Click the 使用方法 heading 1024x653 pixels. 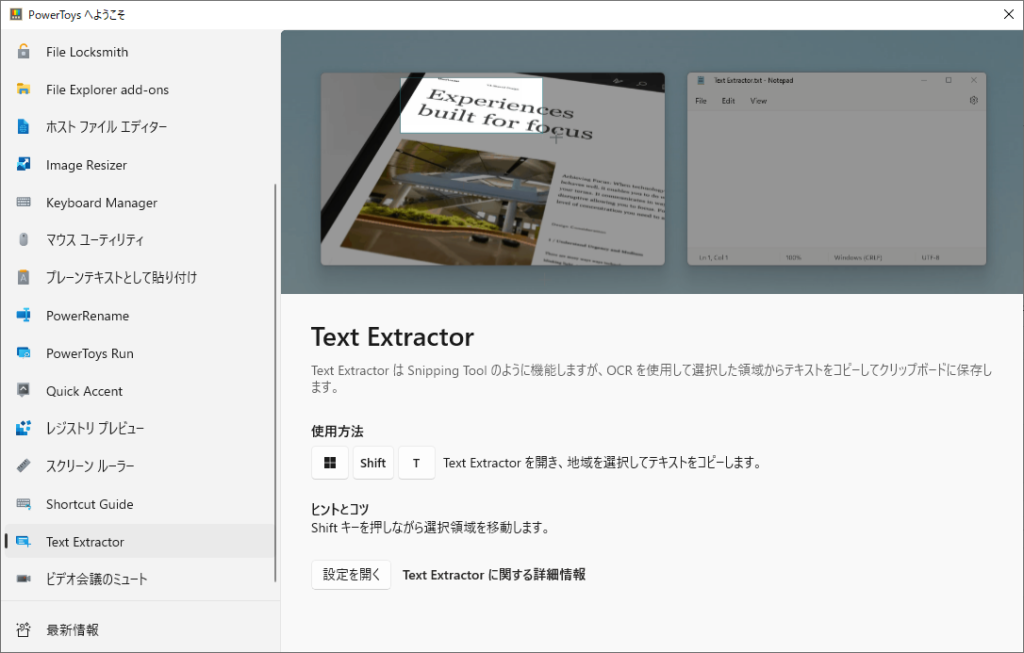[x=337, y=431]
